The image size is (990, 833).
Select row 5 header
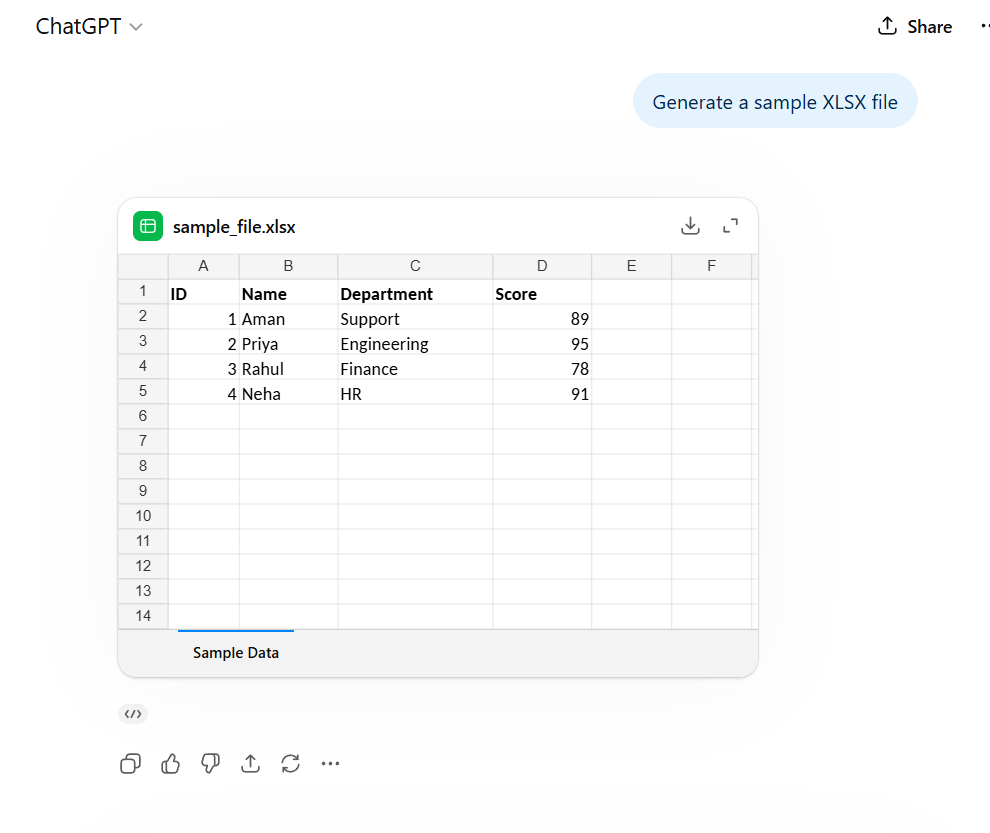[143, 391]
